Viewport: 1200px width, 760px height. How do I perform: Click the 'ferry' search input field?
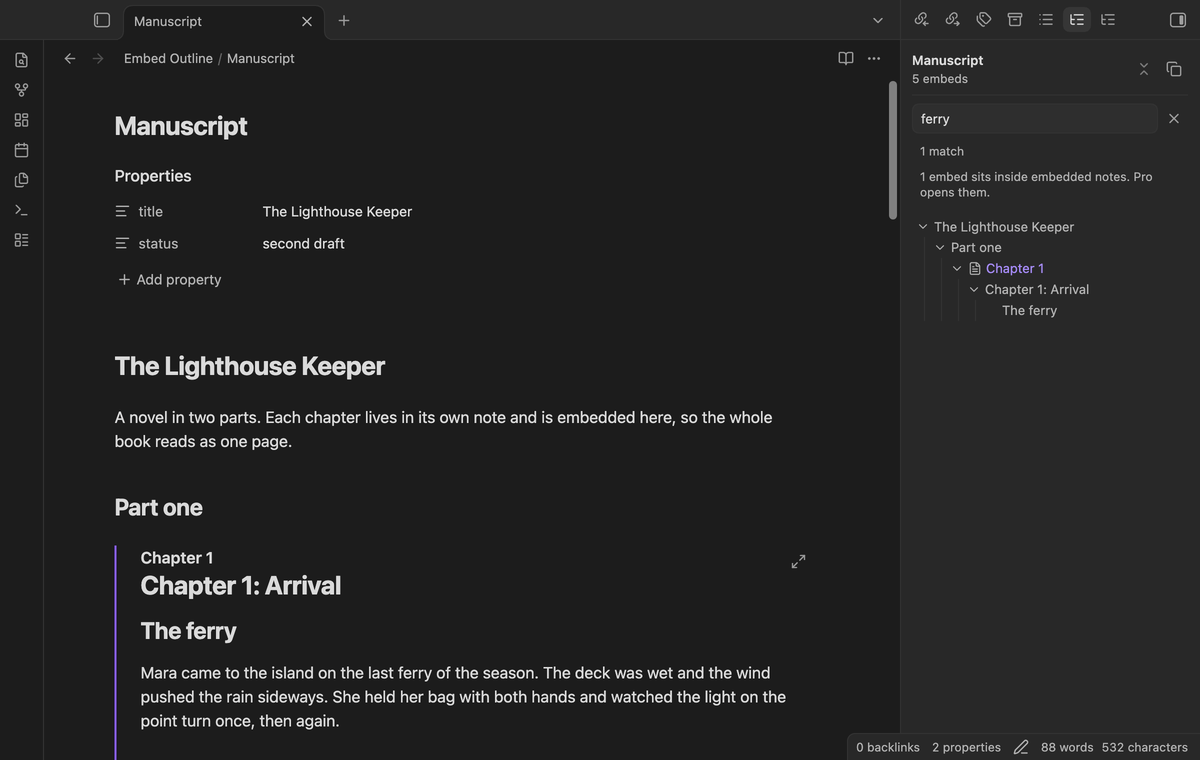pyautogui.click(x=1035, y=119)
